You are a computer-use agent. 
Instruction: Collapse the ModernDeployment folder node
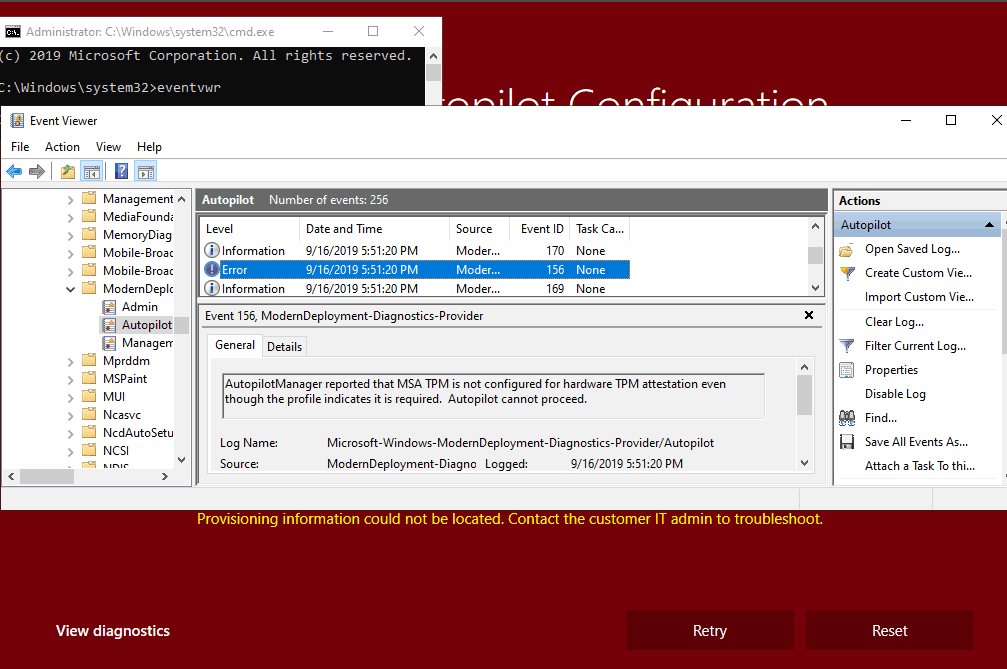(71, 290)
